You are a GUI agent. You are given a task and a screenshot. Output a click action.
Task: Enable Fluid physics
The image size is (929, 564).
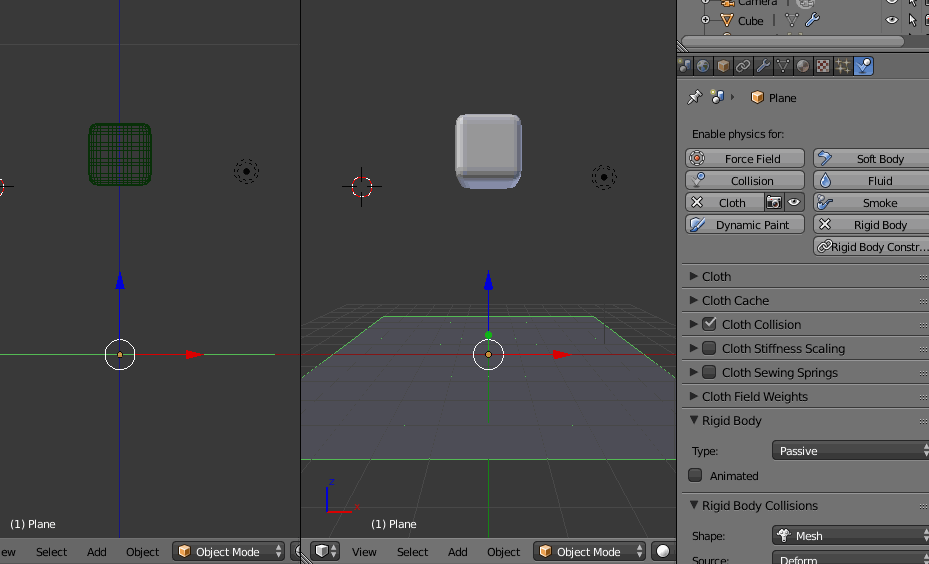871,181
